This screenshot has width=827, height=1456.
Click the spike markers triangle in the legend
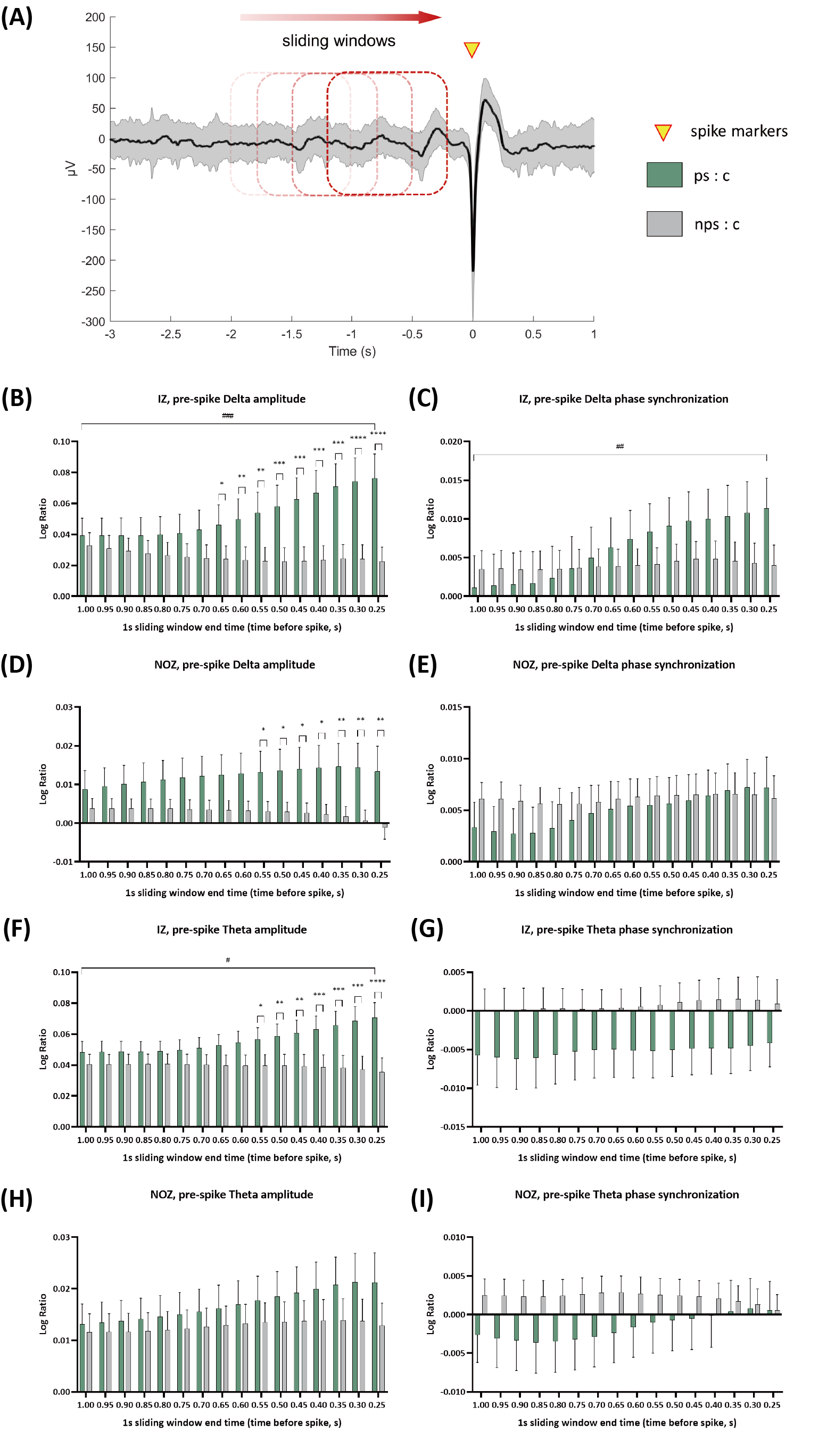(663, 132)
